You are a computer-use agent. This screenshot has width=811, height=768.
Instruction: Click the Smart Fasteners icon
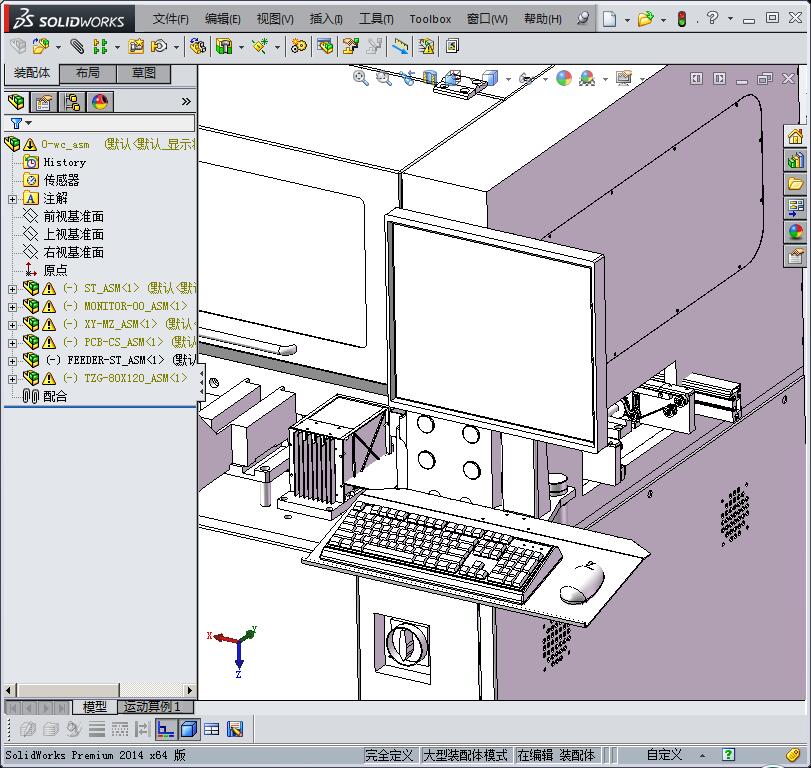click(x=136, y=47)
